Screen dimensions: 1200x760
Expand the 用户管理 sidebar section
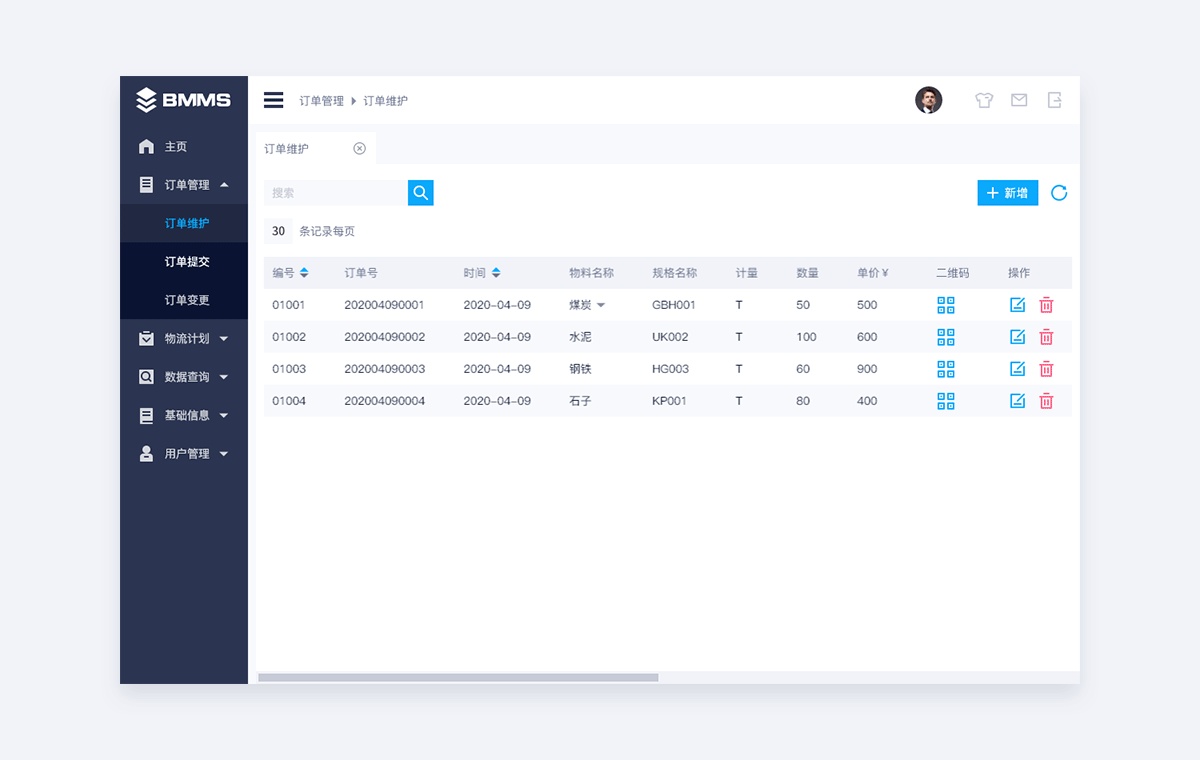(184, 454)
